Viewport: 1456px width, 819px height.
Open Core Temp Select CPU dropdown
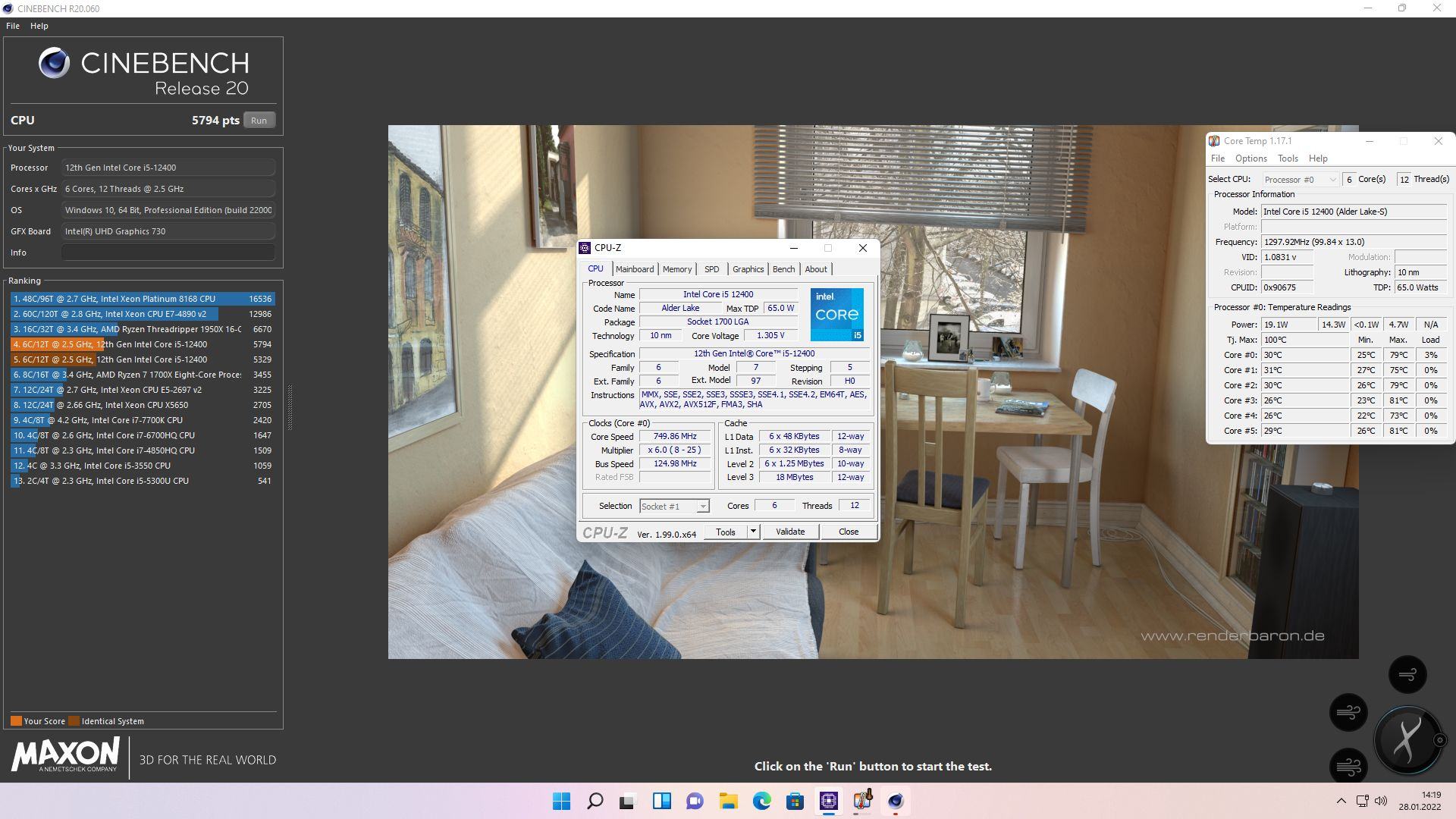(1300, 179)
